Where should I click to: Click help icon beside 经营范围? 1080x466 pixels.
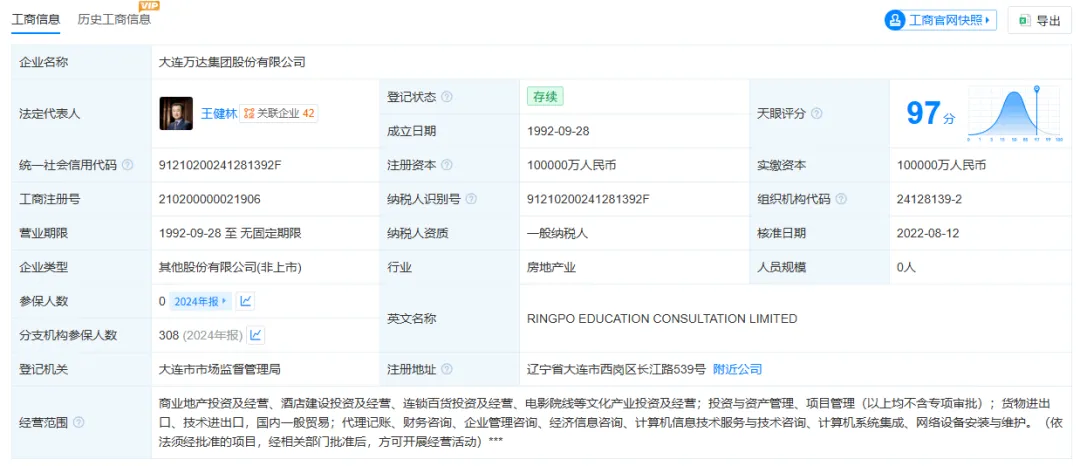pyautogui.click(x=79, y=422)
